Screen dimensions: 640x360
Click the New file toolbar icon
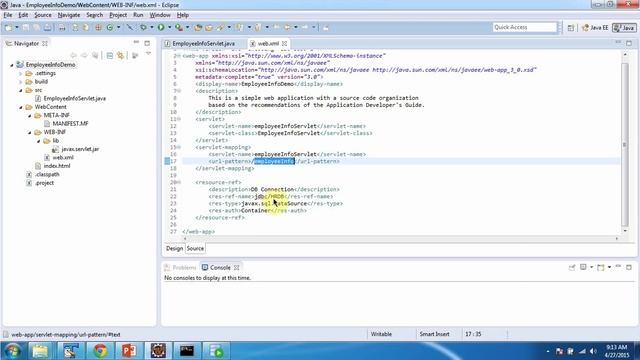pyautogui.click(x=8, y=27)
